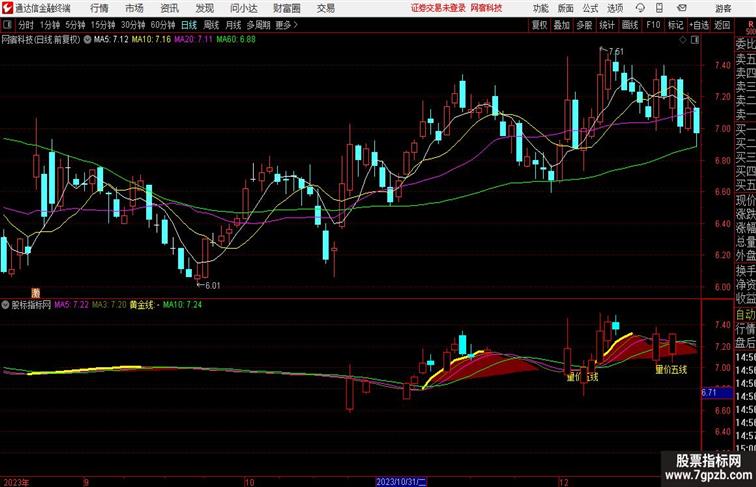Click the 6.01 low price marker
The height and width of the screenshot is (487, 756).
pyautogui.click(x=212, y=285)
